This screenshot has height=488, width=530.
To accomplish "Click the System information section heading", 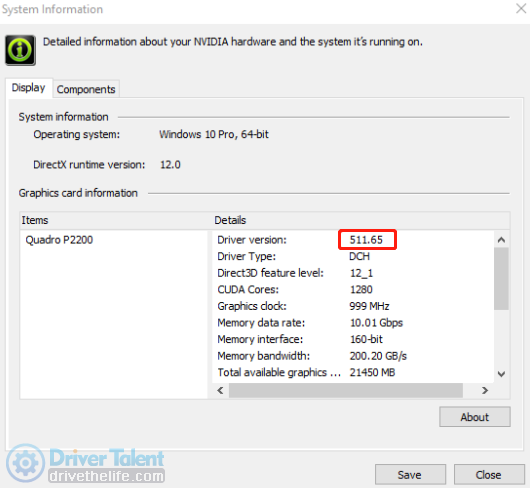I will click(64, 117).
